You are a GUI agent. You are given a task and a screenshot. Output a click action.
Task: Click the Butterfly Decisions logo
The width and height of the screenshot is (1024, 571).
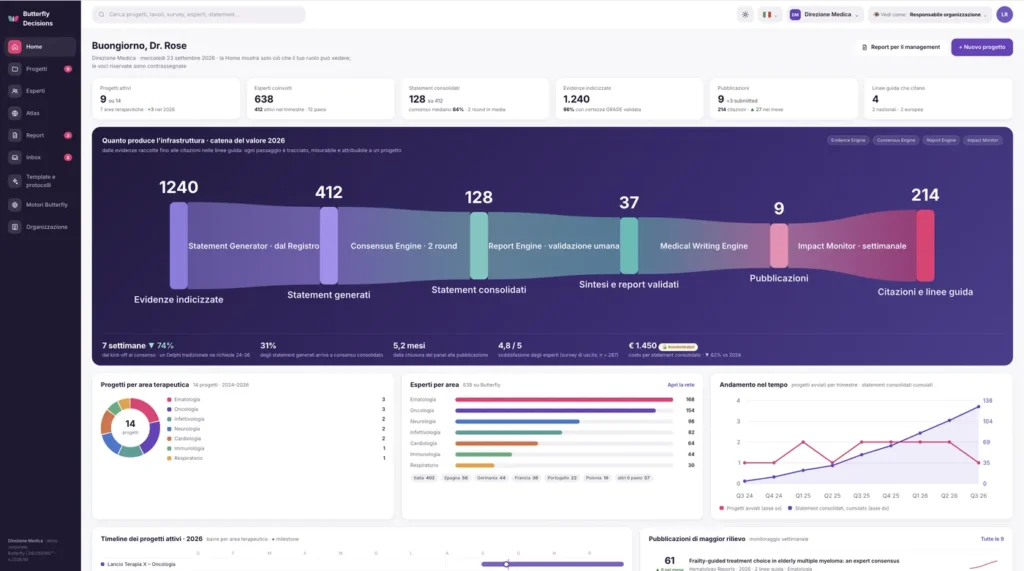coord(13,18)
